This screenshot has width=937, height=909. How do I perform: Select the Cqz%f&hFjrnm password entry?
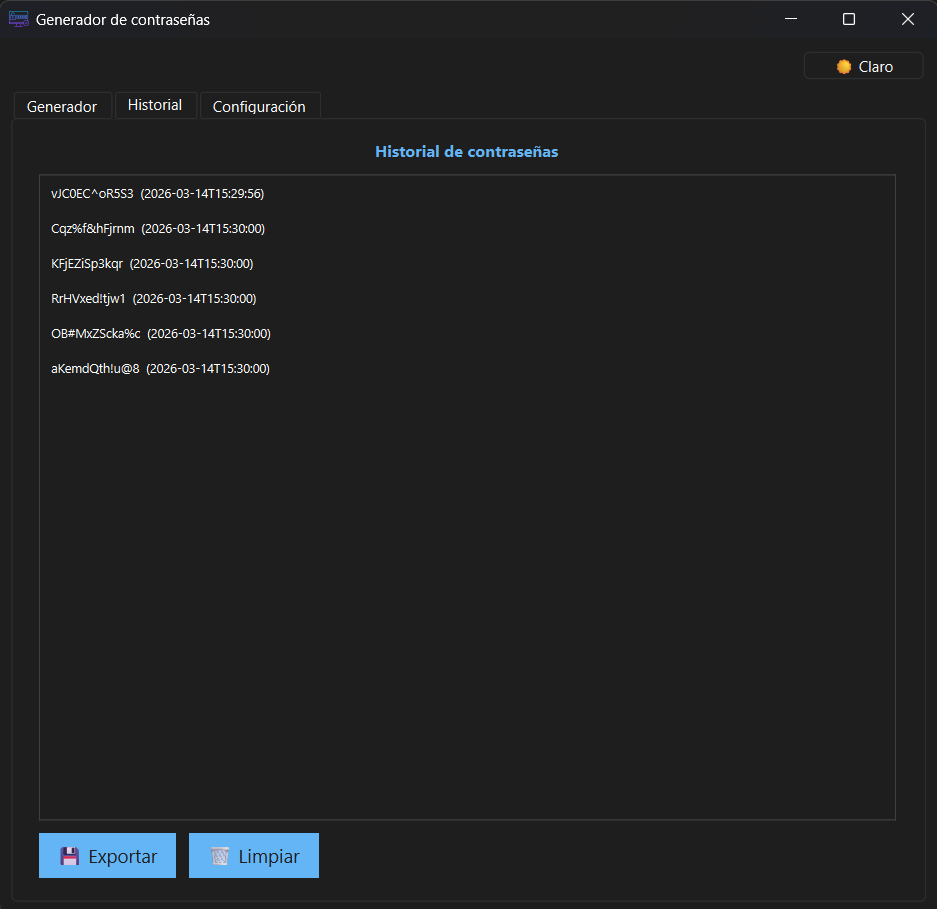point(157,229)
